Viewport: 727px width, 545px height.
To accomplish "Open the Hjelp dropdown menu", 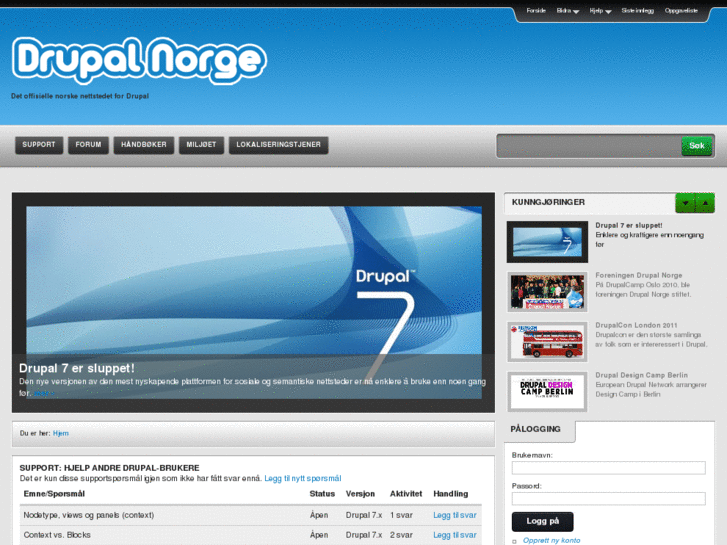I will tap(600, 11).
